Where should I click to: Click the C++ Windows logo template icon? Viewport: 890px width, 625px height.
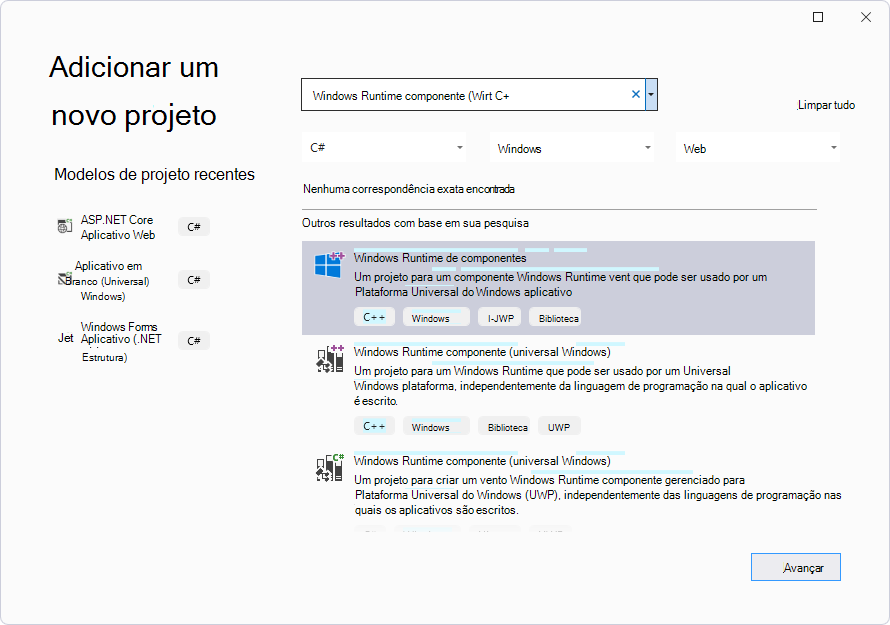(330, 265)
